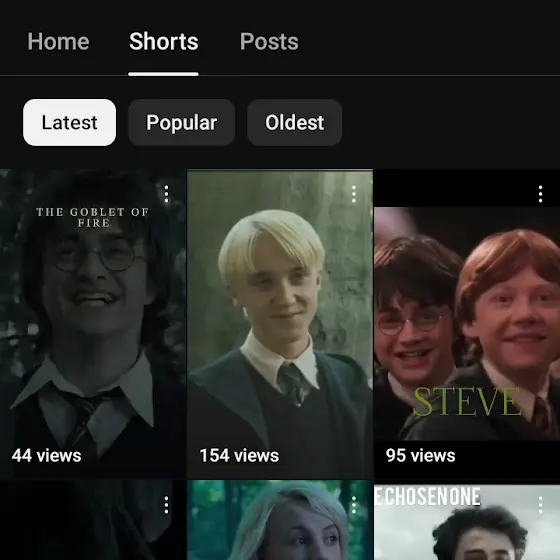The height and width of the screenshot is (560, 560).
Task: Open the dark bottom-left short thumbnail
Action: tap(93, 520)
